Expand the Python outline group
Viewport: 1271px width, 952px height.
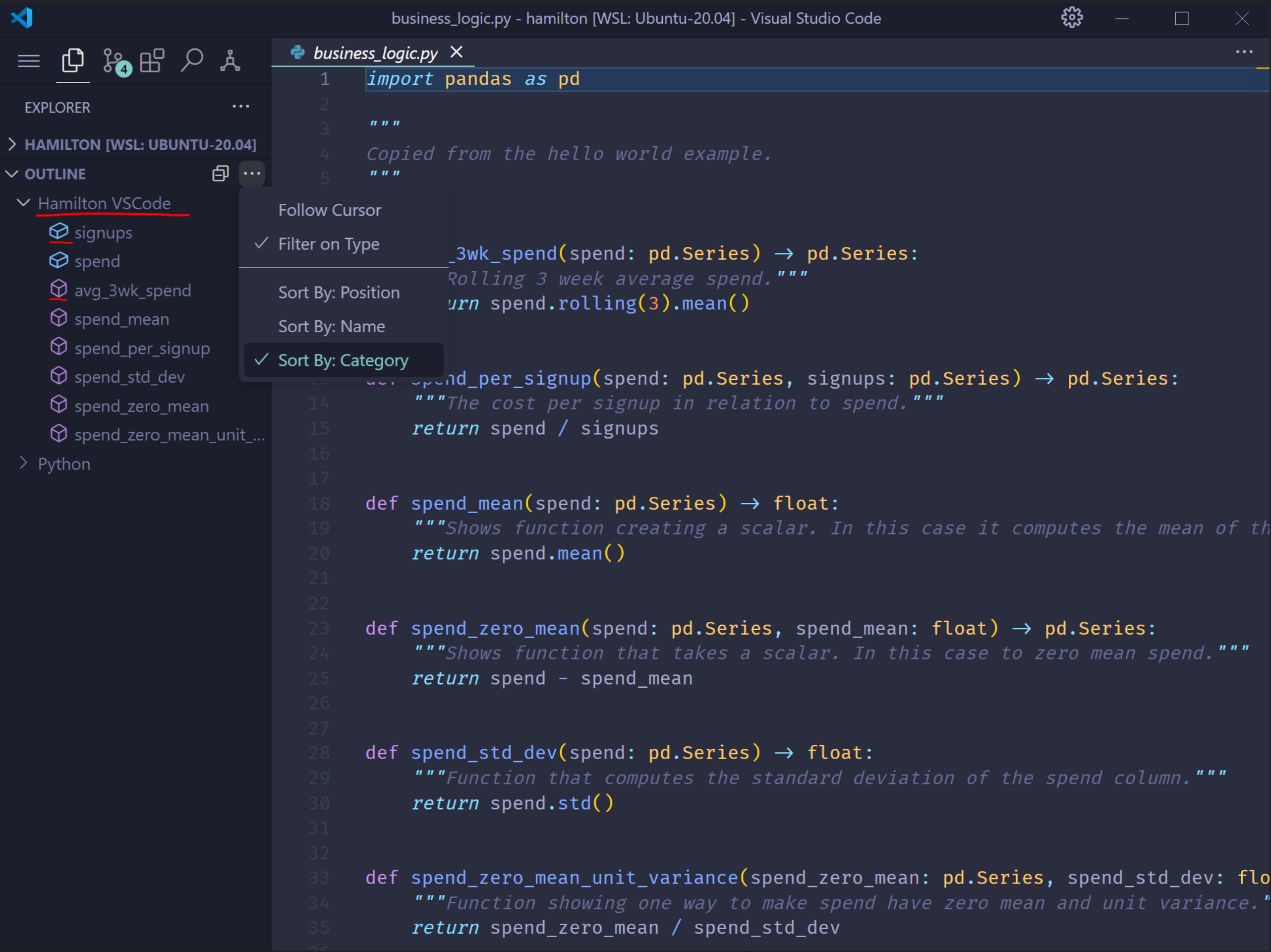[x=63, y=463]
